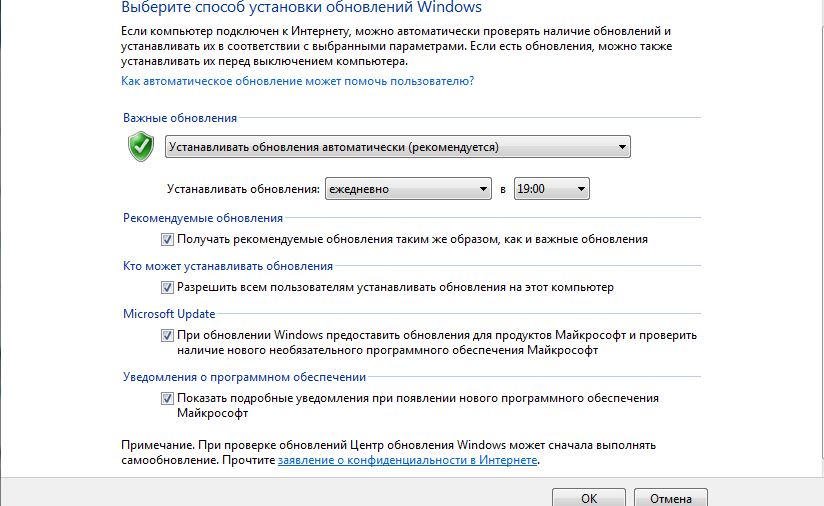
Task: Toggle 'Разрешить всем пользователям' checkbox
Action: (x=167, y=287)
